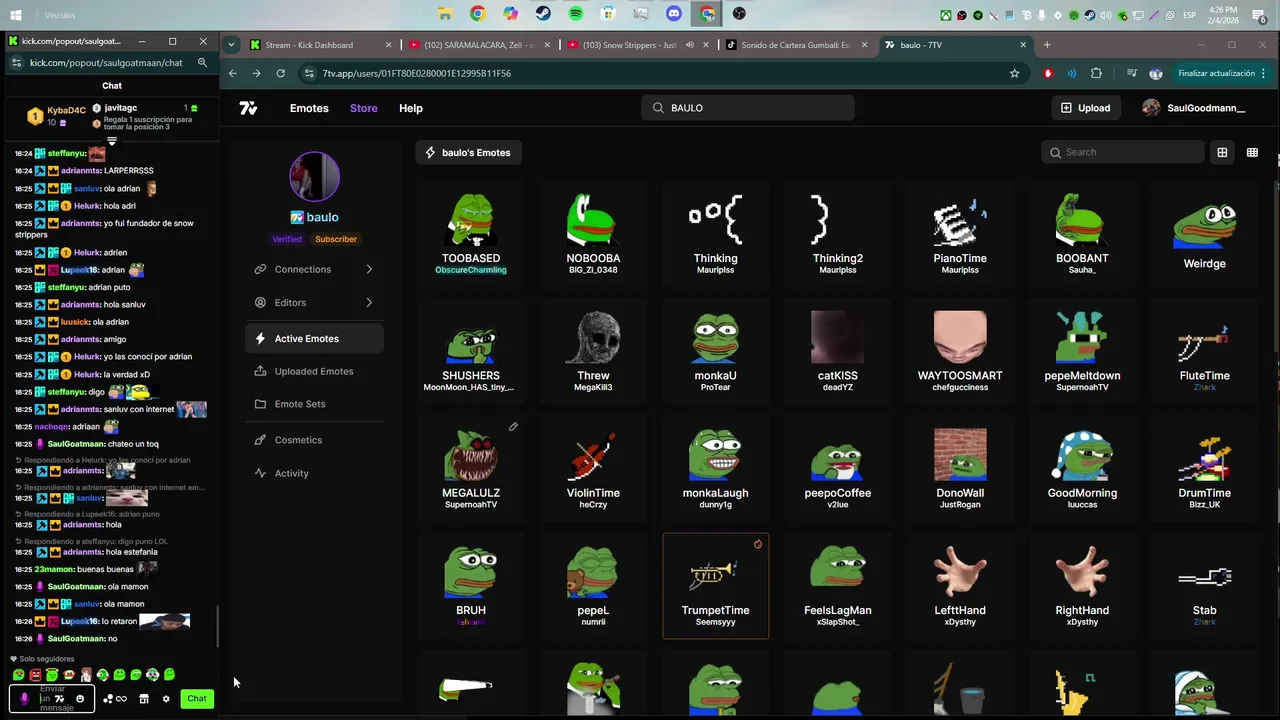Open SaulGoodmann__ account menu

coord(1194,108)
